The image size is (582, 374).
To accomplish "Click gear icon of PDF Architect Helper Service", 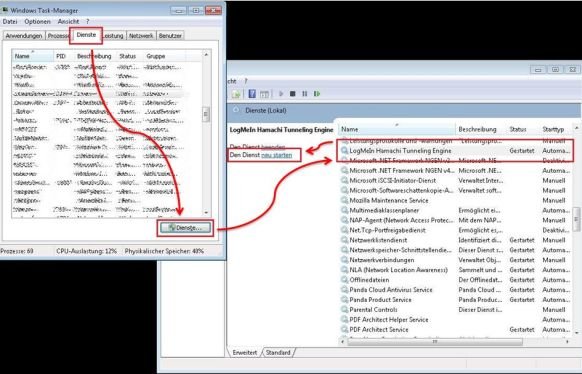I will (x=344, y=319).
